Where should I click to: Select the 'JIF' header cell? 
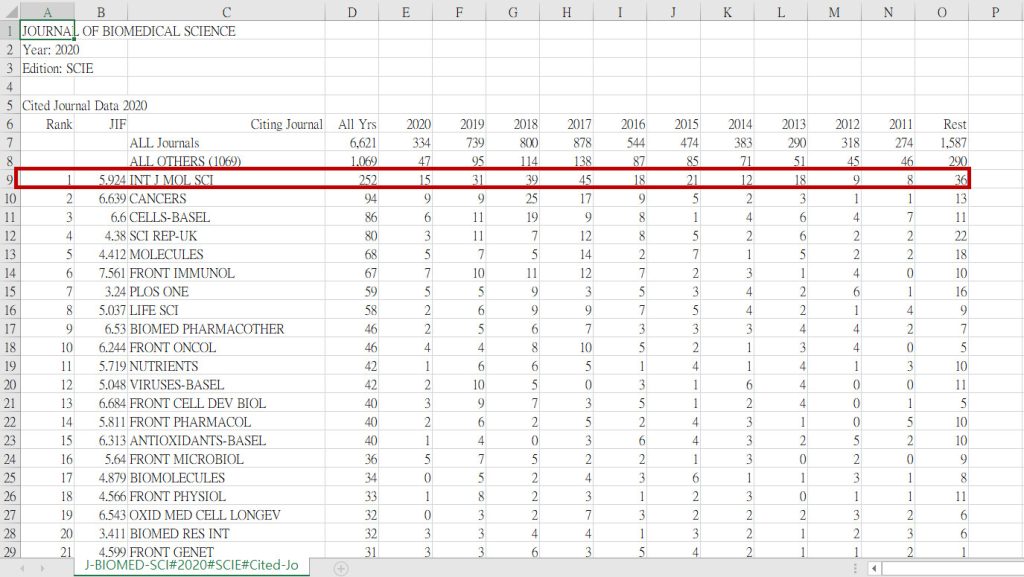pyautogui.click(x=101, y=124)
